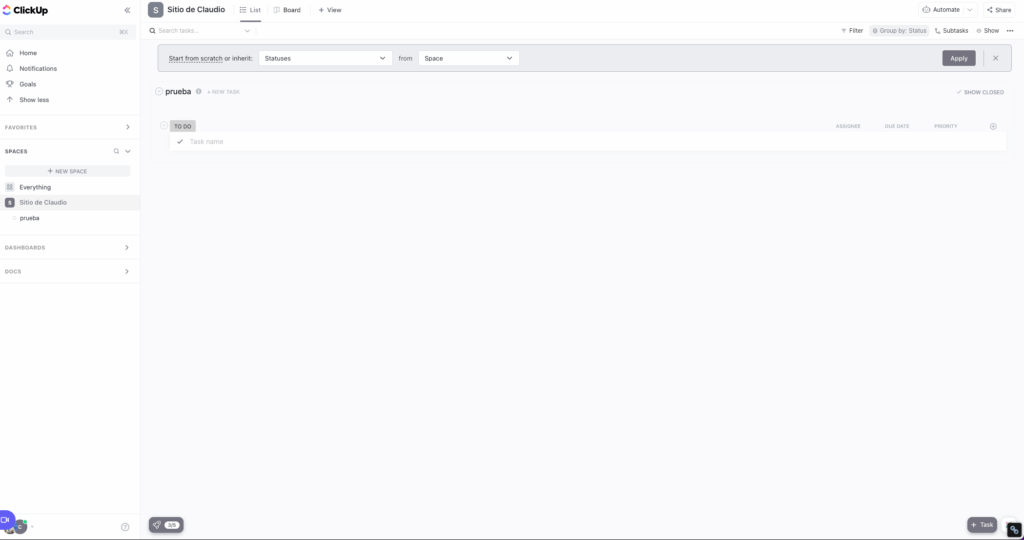Click the record clip camera icon
Screen dimensions: 1024x540
pyautogui.click(x=5, y=520)
